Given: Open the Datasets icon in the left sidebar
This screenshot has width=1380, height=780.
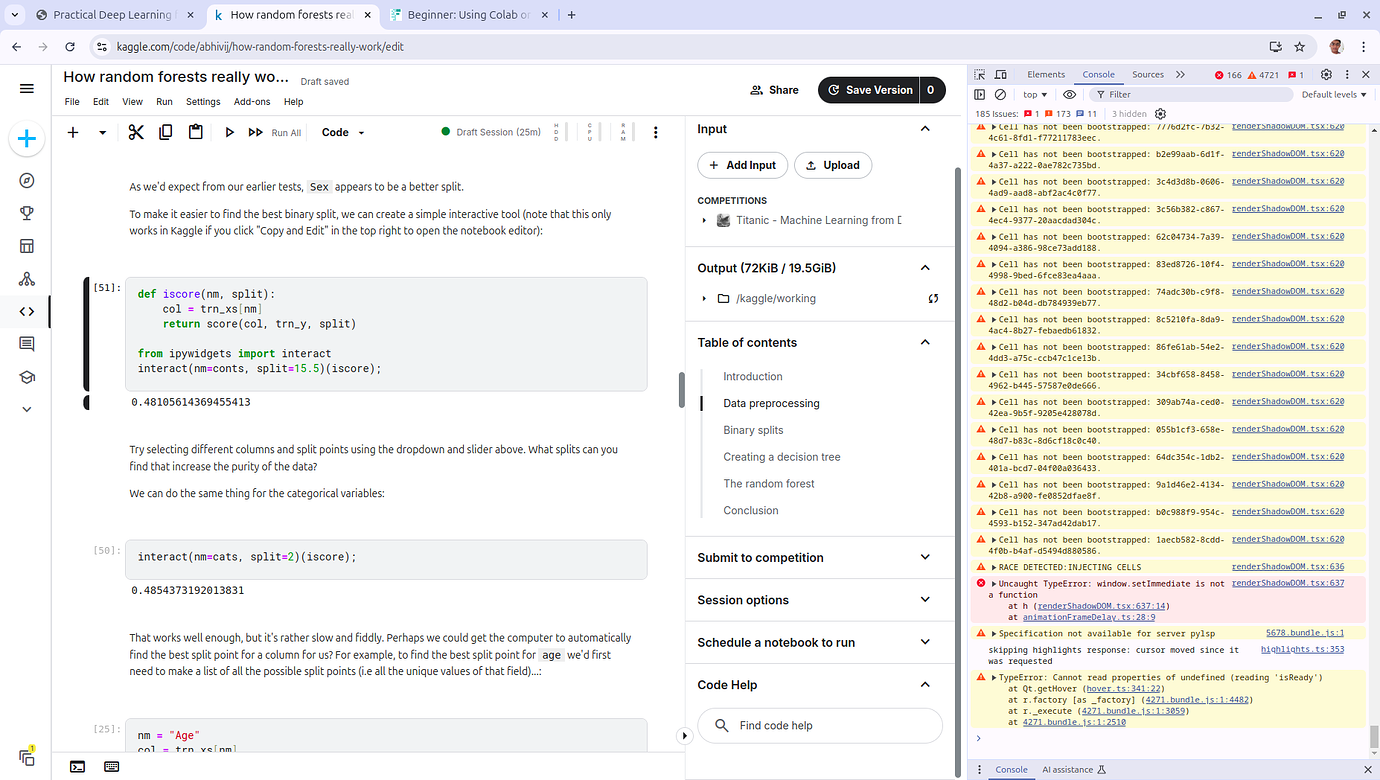Looking at the screenshot, I should coord(26,245).
